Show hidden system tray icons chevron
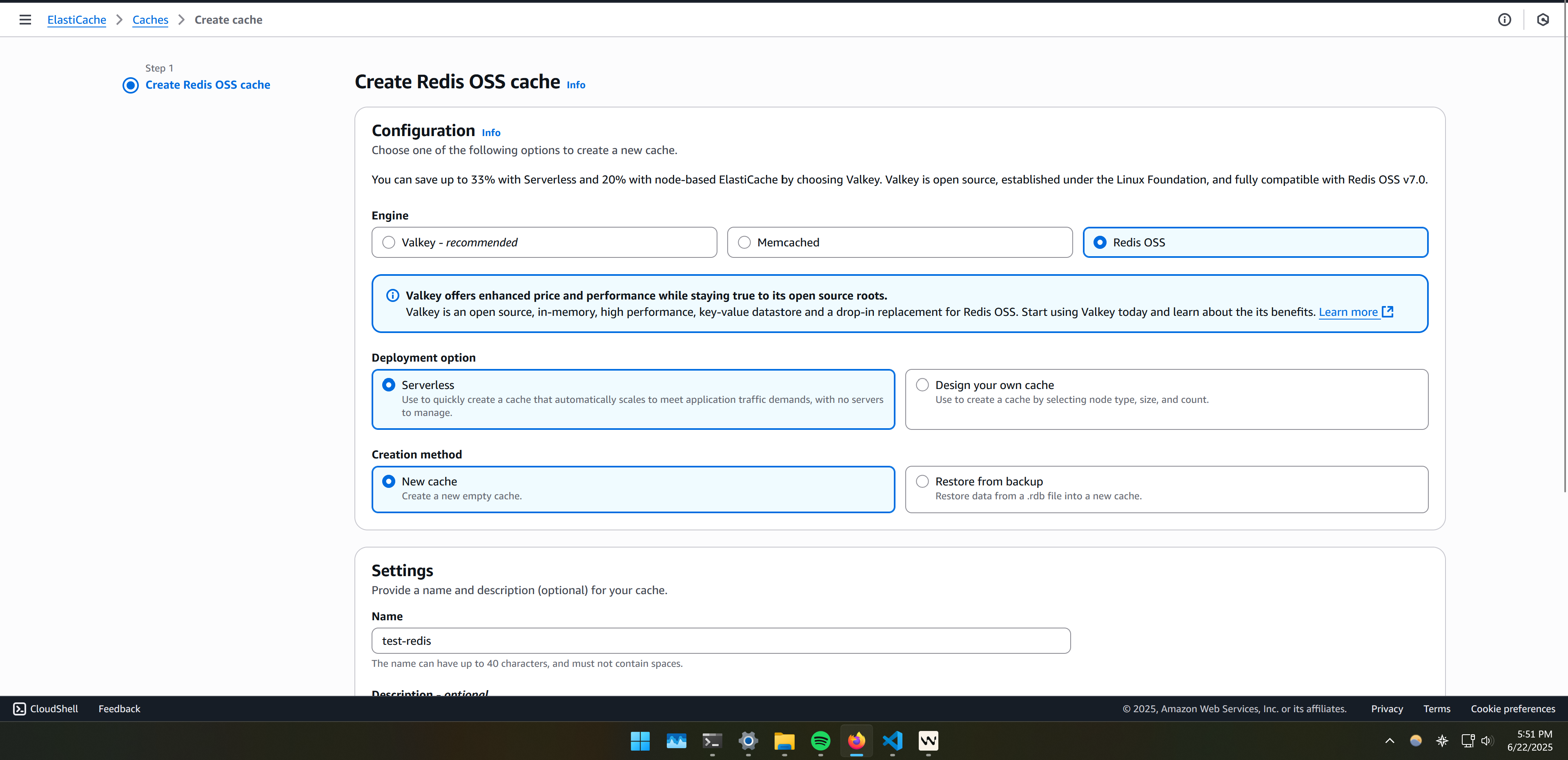The height and width of the screenshot is (760, 1568). [1390, 740]
